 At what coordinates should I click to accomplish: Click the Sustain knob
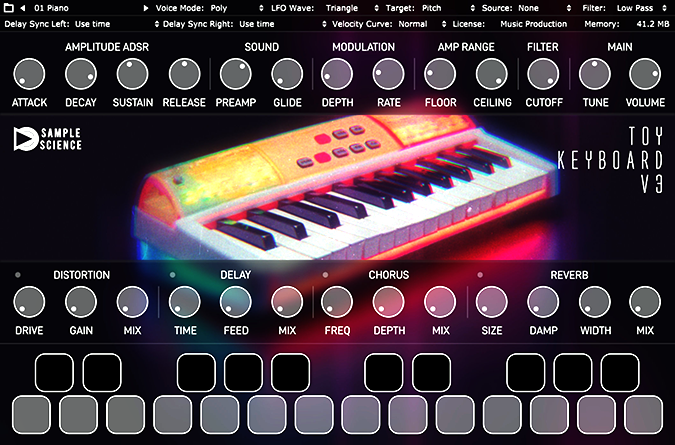point(133,74)
